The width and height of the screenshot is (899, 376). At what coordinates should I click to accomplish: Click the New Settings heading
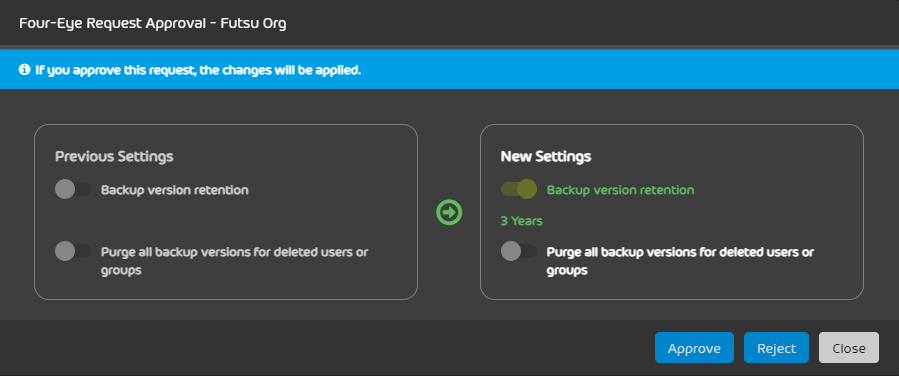tap(546, 156)
